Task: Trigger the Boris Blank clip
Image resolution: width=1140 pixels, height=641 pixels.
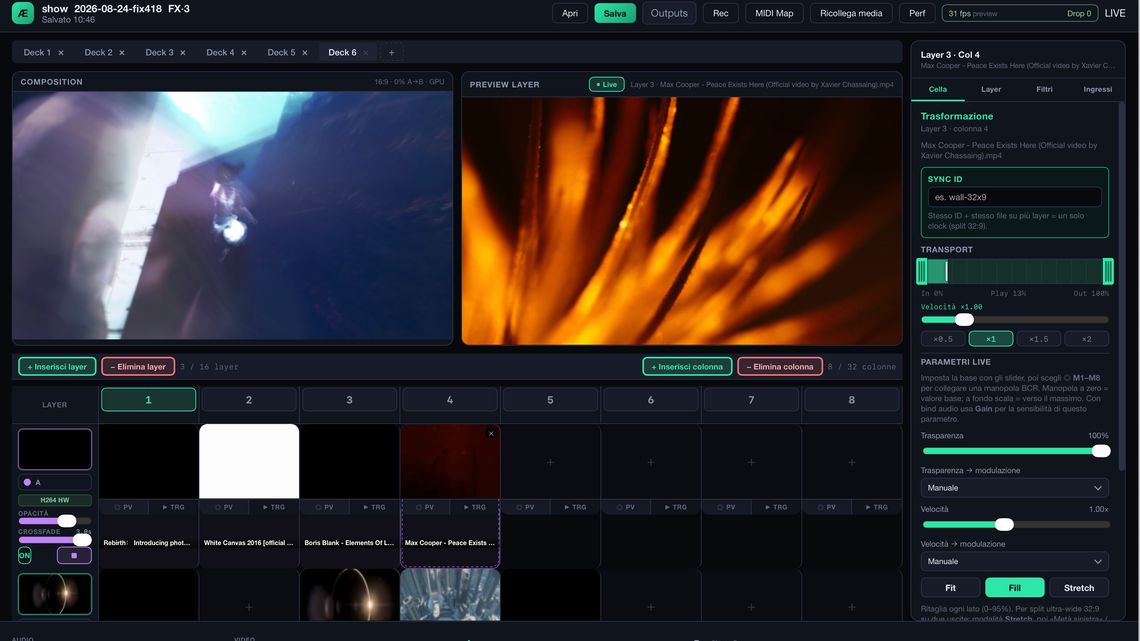Action: coord(374,507)
